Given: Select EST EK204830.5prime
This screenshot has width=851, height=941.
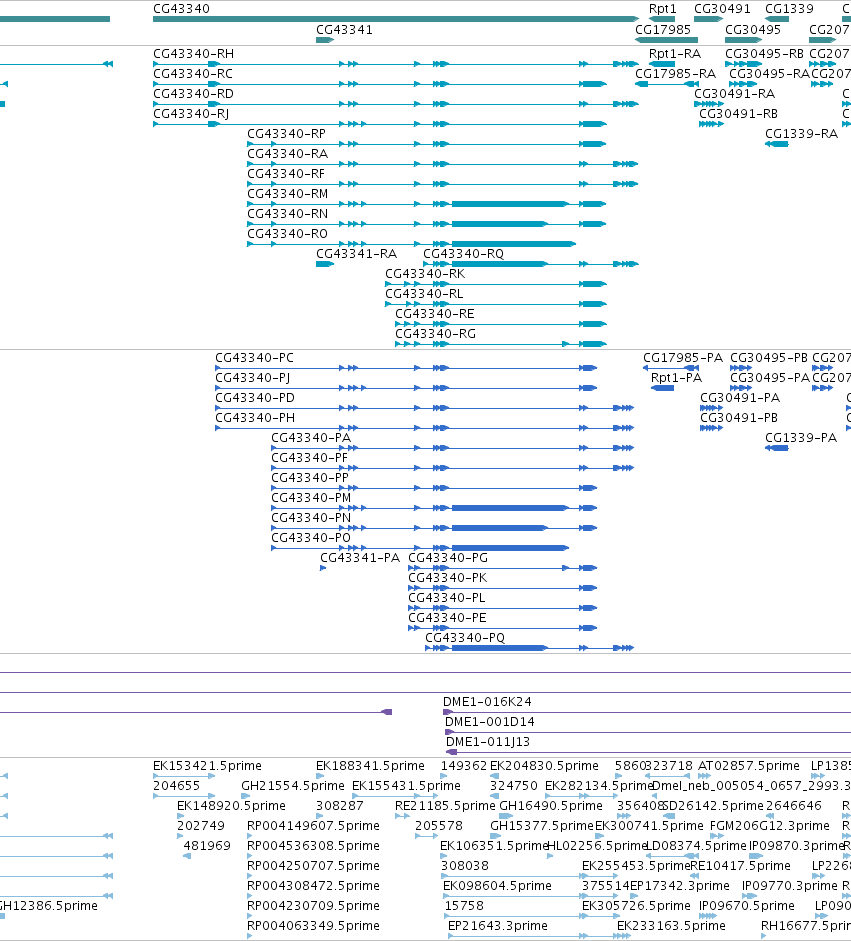Looking at the screenshot, I should click(x=544, y=766).
